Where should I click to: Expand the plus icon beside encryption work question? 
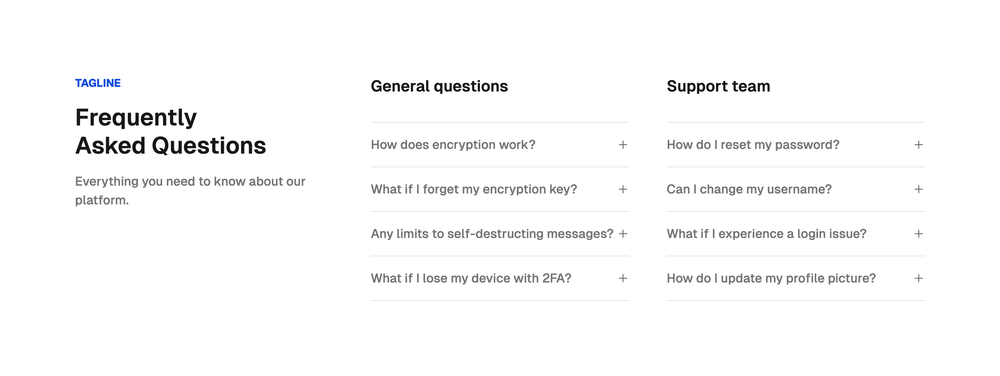[623, 145]
